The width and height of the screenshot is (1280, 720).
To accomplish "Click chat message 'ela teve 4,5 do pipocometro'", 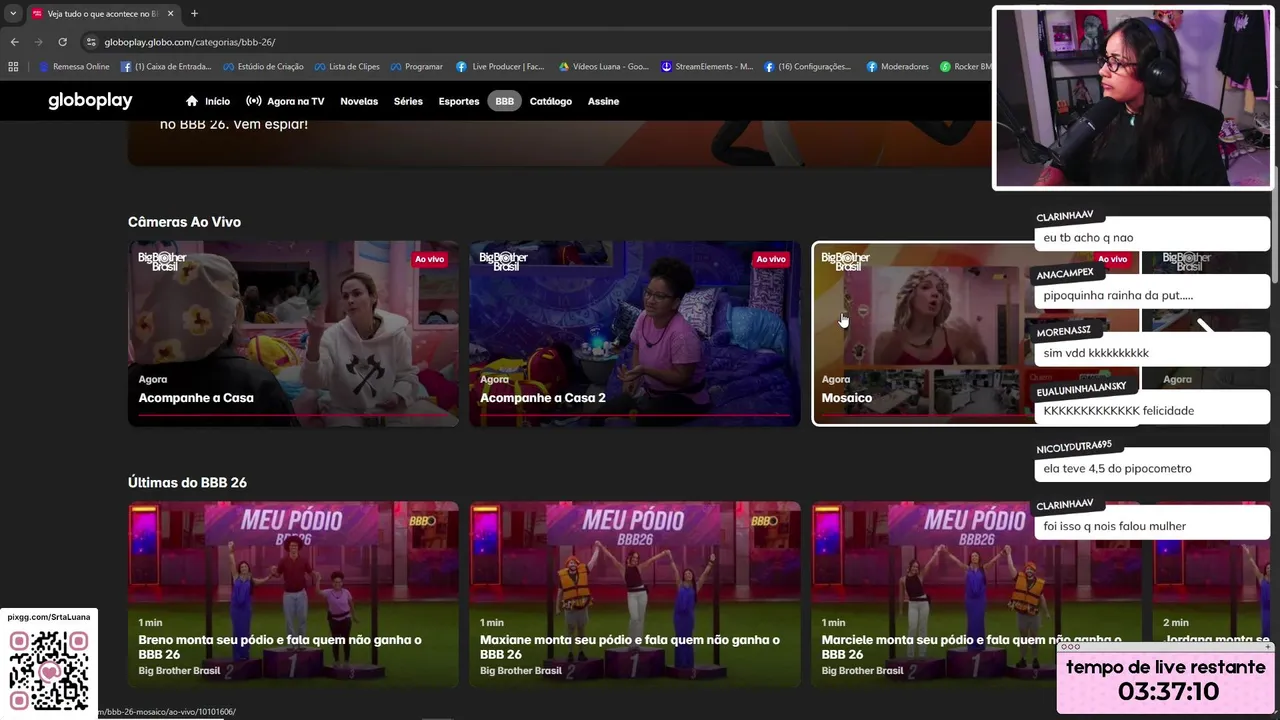I will pos(1152,468).
